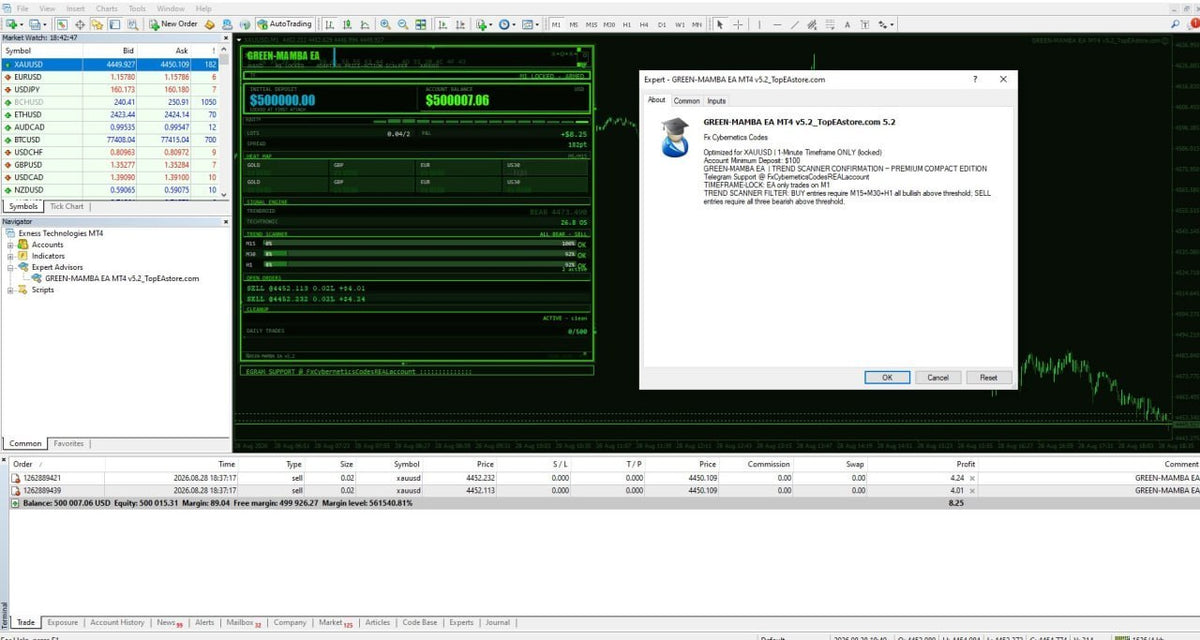
Task: Click Cancel in the Expert dialog
Action: [x=938, y=377]
